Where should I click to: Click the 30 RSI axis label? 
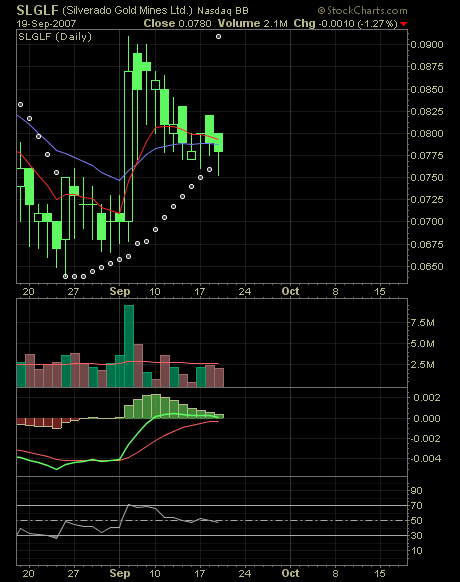point(417,536)
